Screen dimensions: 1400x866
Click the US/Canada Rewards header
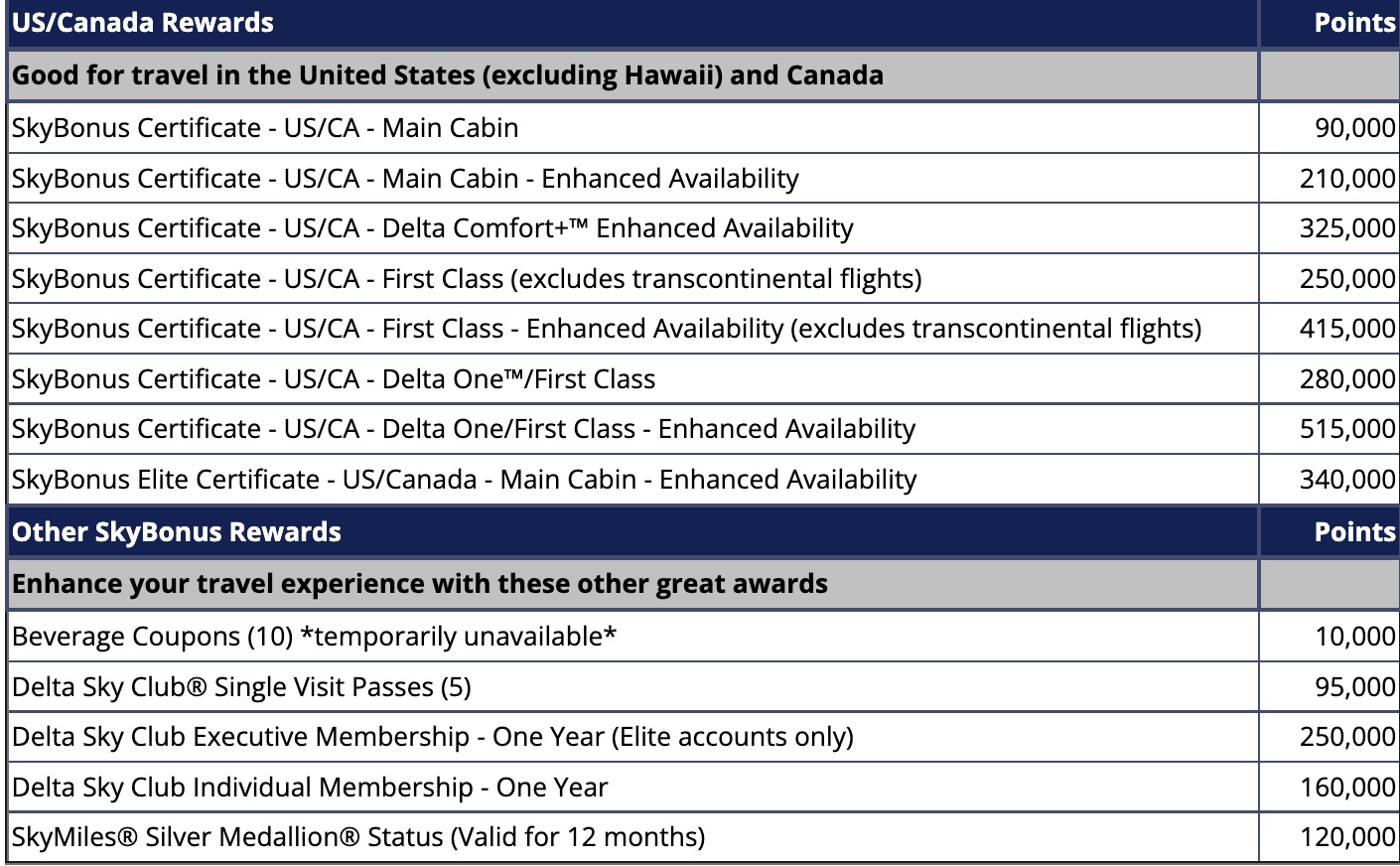pyautogui.click(x=143, y=23)
